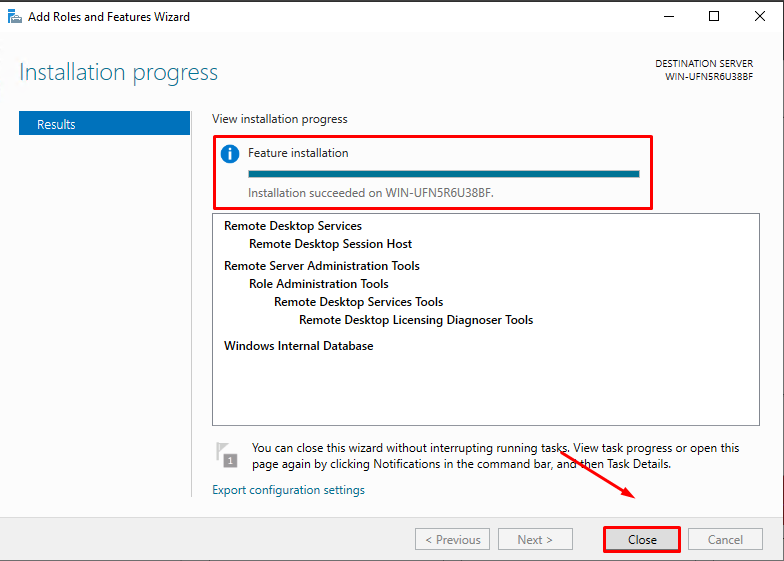Close the window using the title bar X
This screenshot has height=561, width=784.
coord(759,16)
